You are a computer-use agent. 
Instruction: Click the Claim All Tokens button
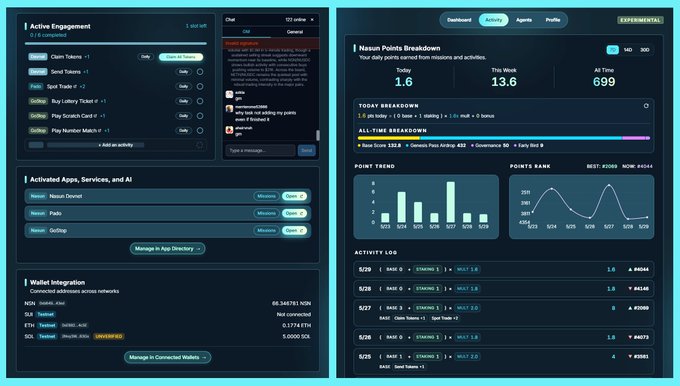tap(181, 57)
